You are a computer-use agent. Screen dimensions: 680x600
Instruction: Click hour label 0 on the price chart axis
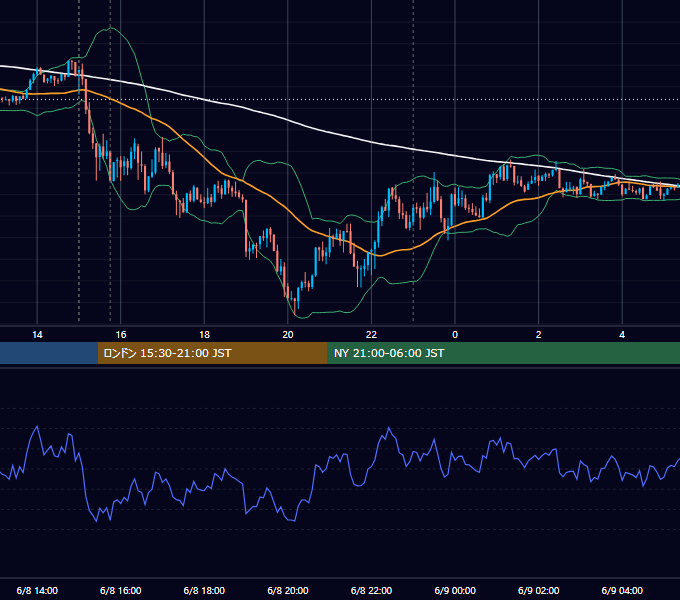click(x=455, y=335)
